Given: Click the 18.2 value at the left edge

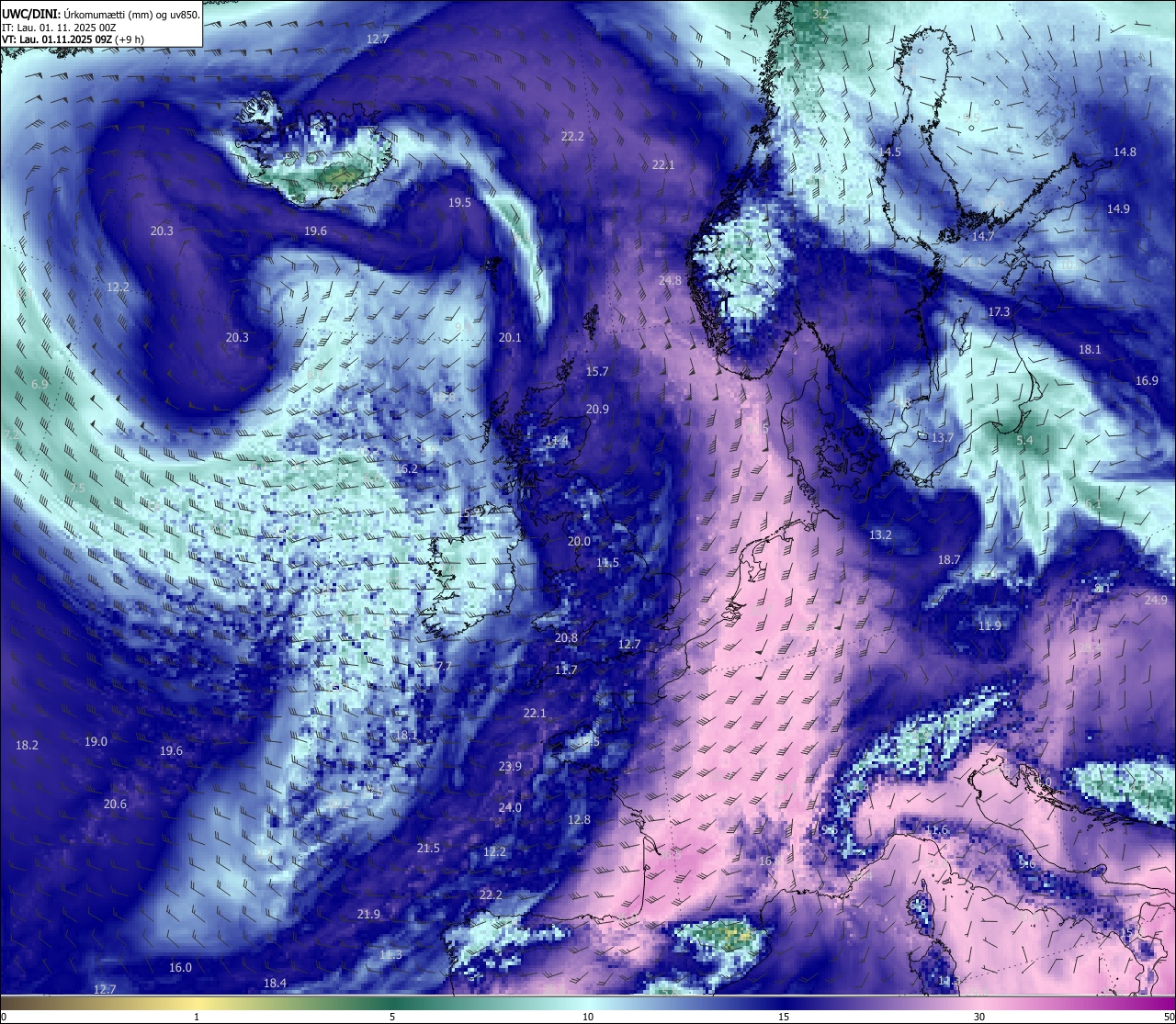Looking at the screenshot, I should click(x=27, y=745).
